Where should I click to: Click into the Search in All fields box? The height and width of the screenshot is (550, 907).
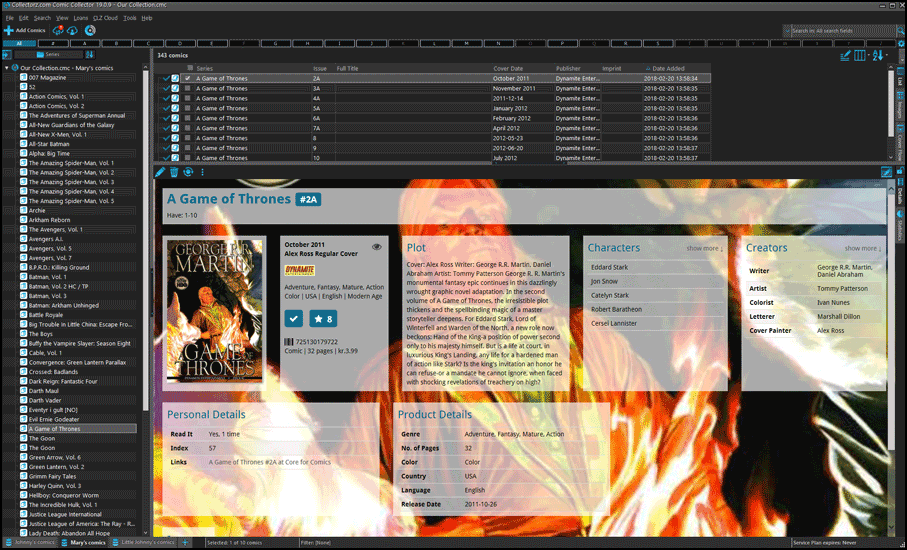(x=842, y=31)
